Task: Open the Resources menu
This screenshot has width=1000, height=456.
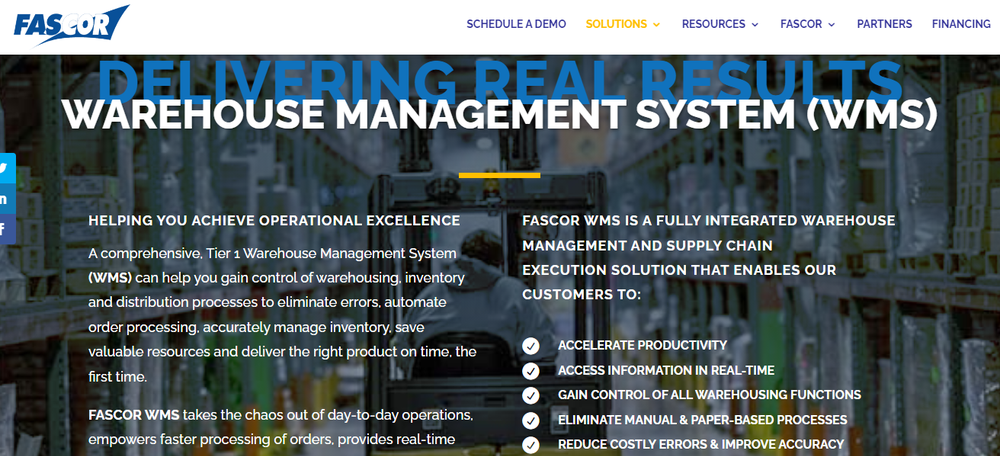Action: (720, 24)
